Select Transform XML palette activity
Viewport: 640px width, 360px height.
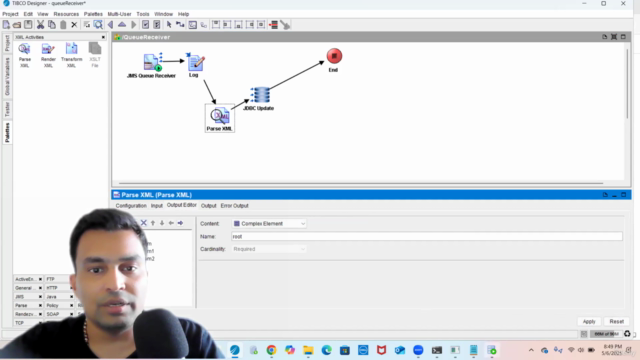click(71, 55)
